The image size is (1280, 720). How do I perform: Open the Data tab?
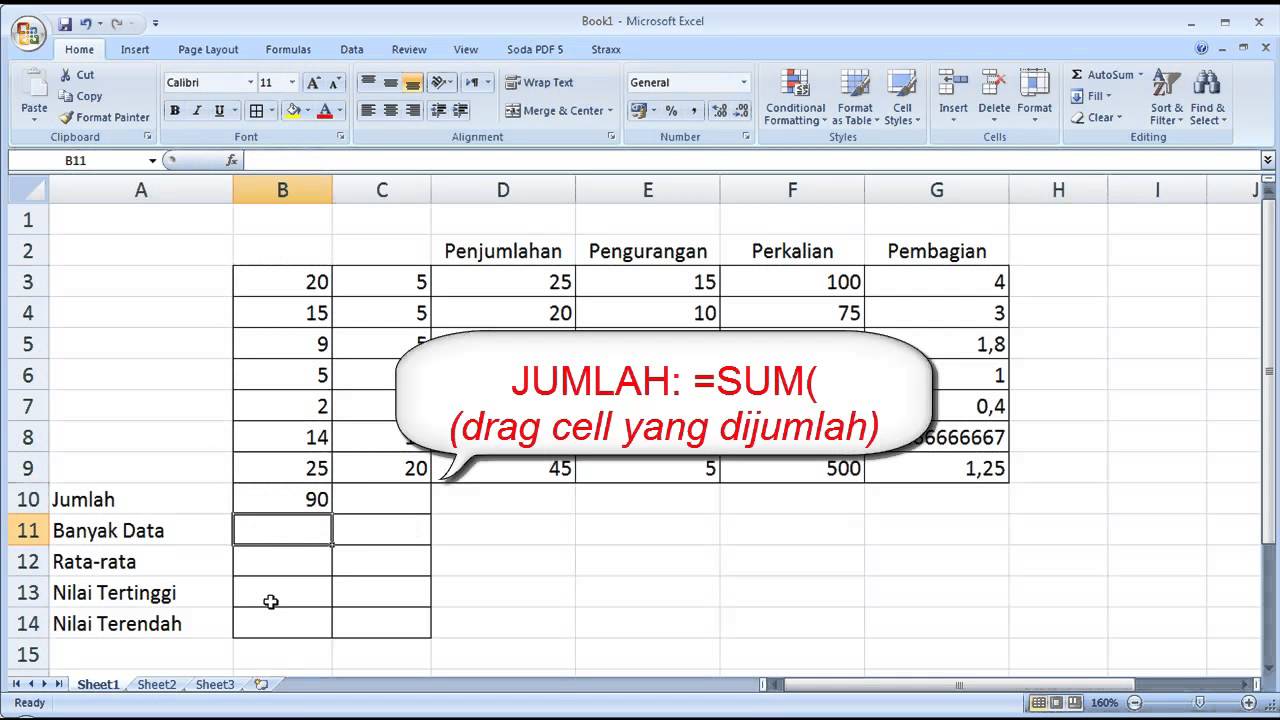352,49
